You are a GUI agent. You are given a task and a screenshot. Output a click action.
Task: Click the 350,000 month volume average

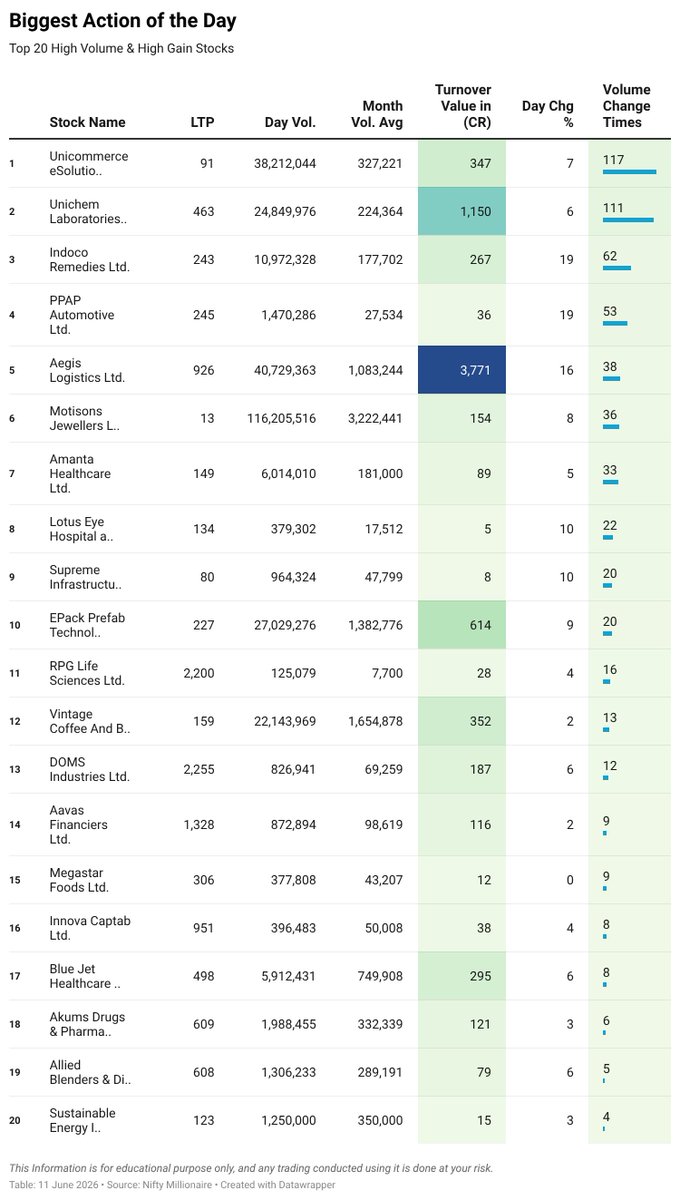[x=380, y=1120]
